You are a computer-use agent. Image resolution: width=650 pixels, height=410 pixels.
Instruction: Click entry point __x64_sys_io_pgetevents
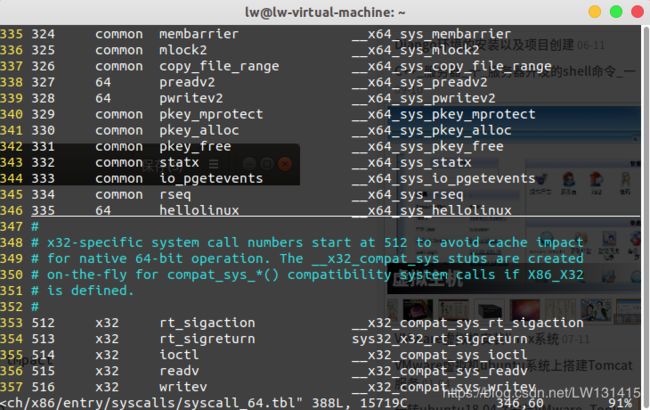point(444,179)
